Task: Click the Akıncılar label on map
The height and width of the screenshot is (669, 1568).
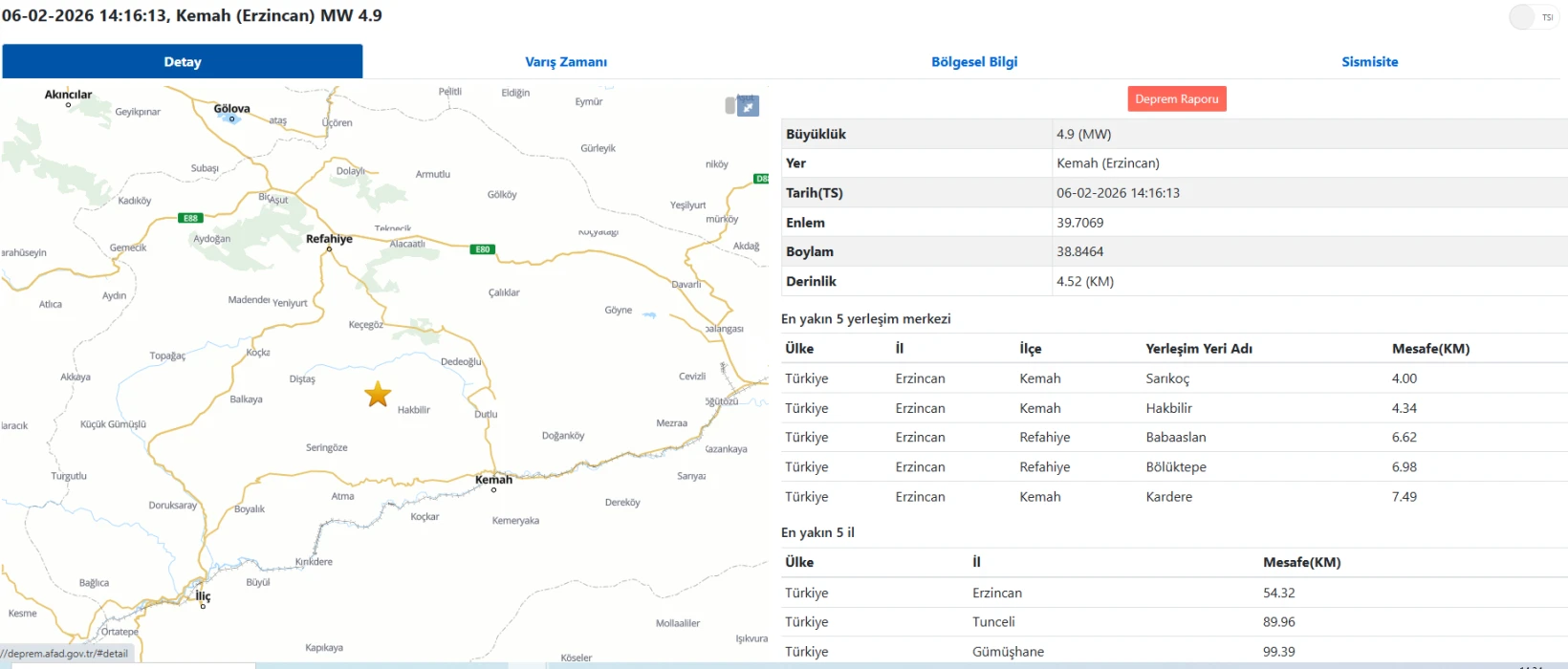Action: (68, 94)
